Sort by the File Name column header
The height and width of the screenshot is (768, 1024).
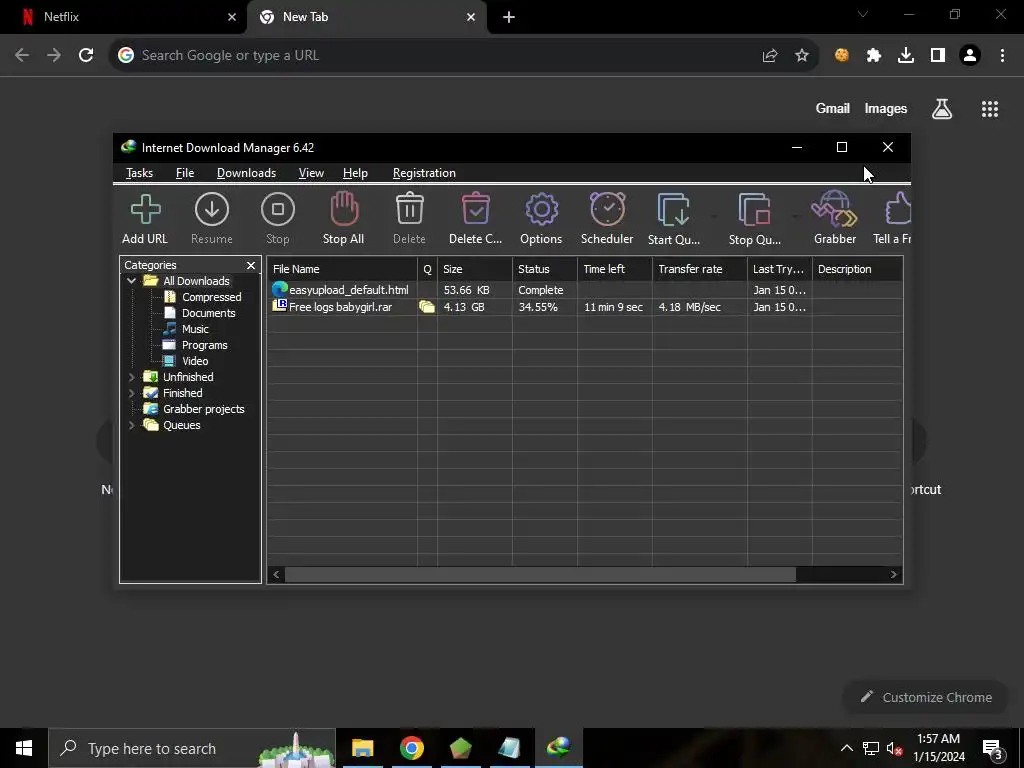[x=342, y=269]
